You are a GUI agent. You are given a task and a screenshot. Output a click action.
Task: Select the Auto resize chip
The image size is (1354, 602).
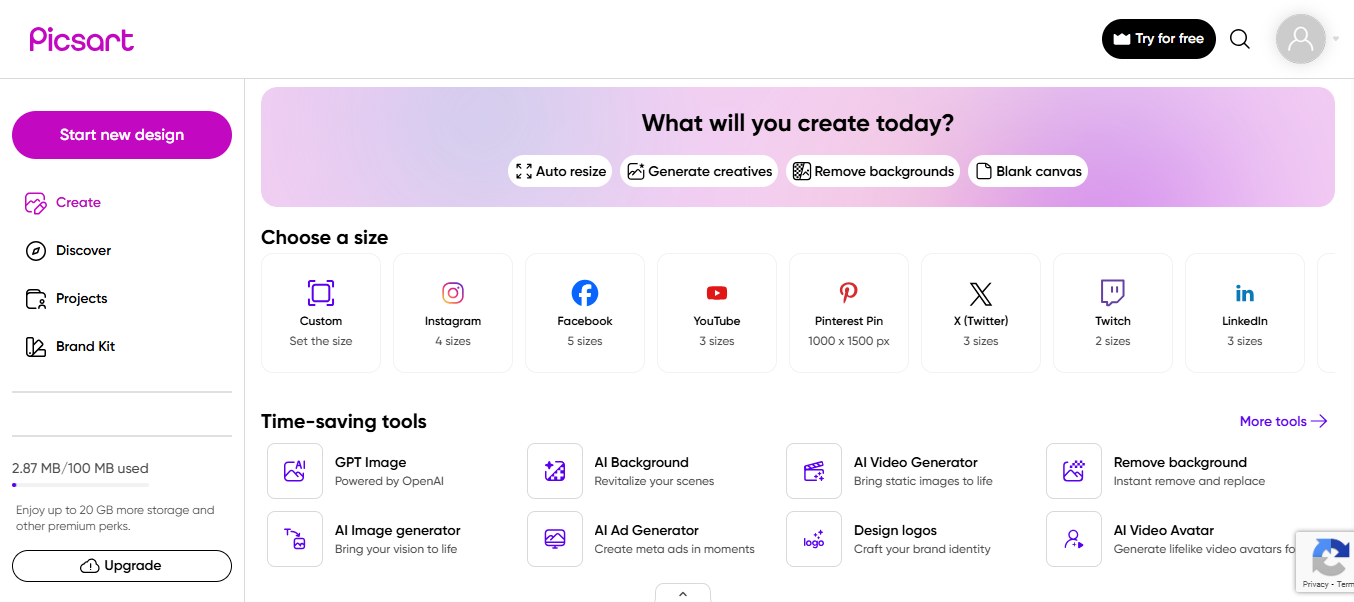pos(560,171)
